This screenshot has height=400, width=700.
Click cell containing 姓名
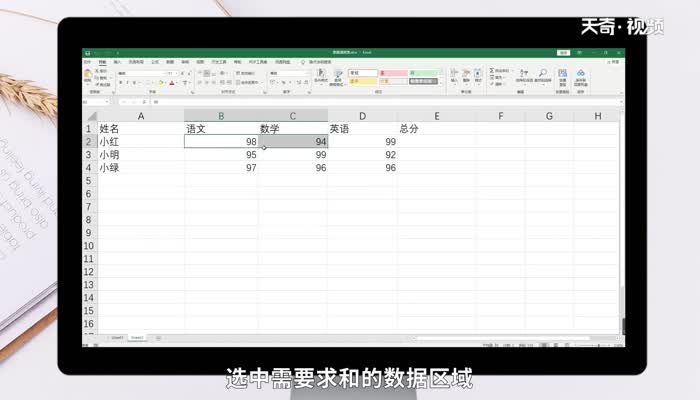[x=141, y=129]
